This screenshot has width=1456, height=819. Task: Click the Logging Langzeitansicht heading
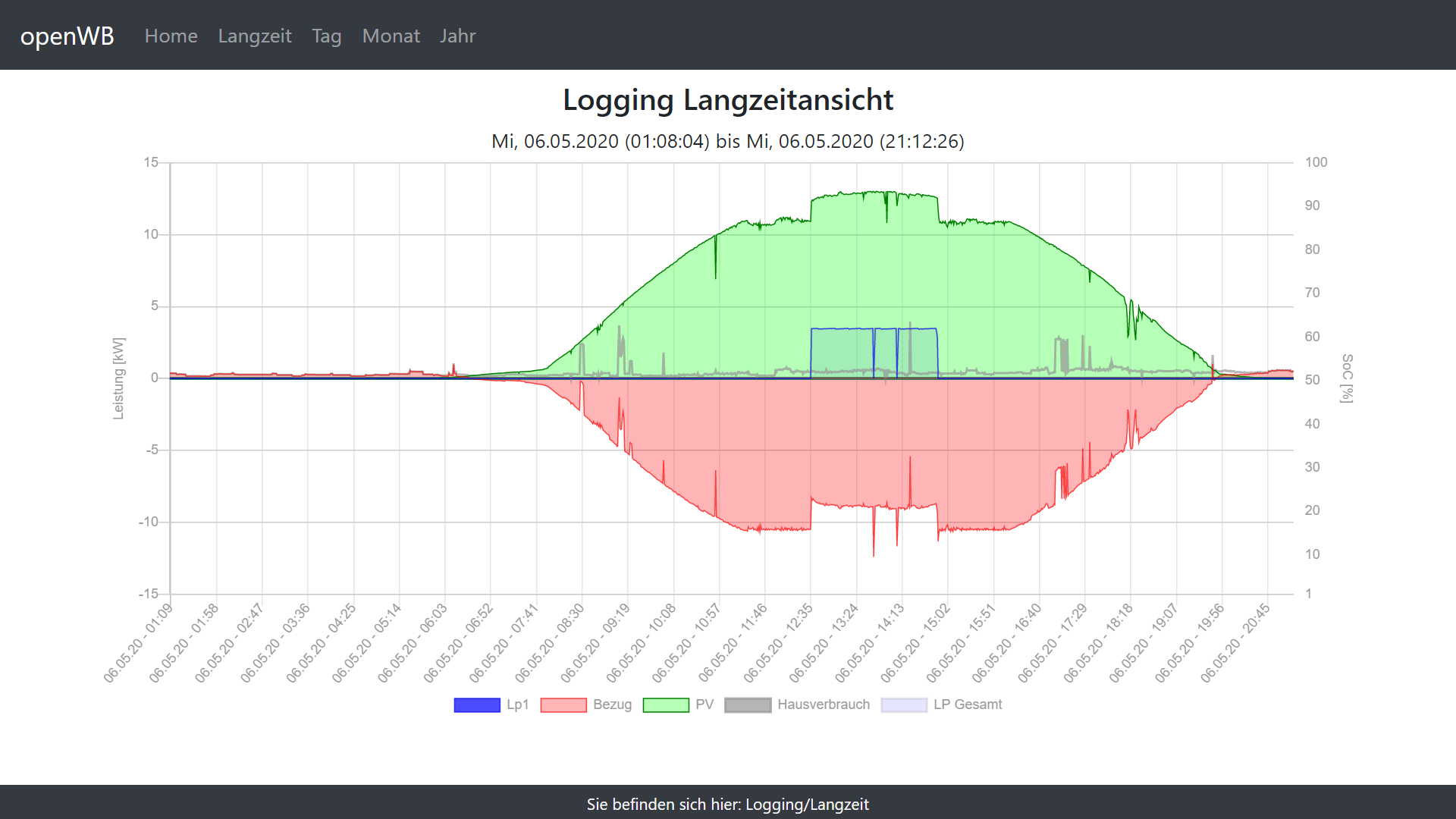pyautogui.click(x=728, y=100)
